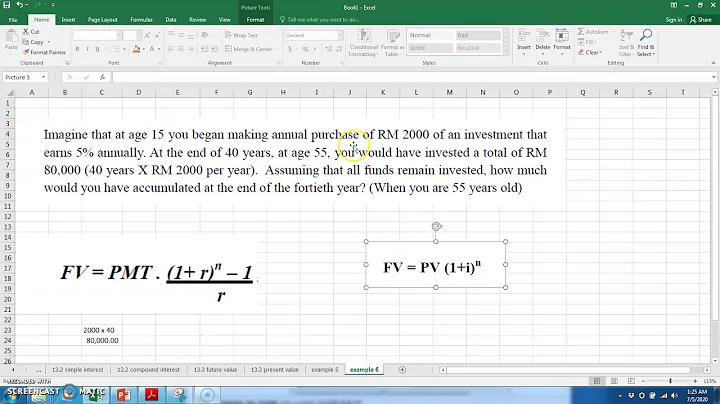Toggle Align Right

(191, 49)
